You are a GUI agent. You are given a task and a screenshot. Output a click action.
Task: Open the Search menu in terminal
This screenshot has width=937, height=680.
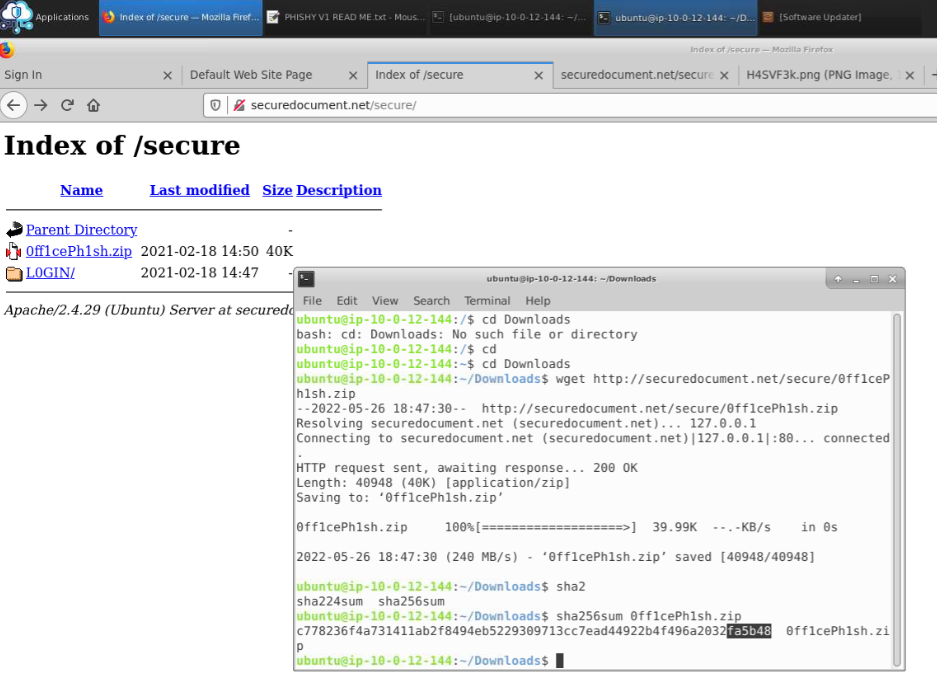point(431,300)
